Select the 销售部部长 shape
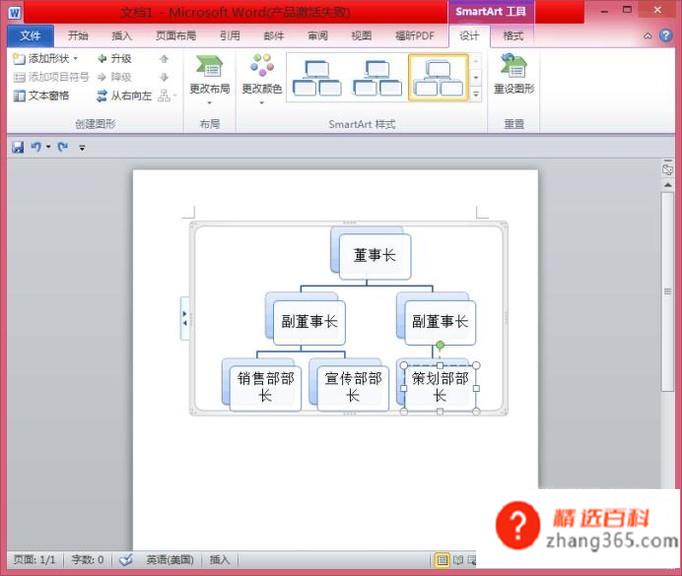This screenshot has width=682, height=576. point(265,388)
